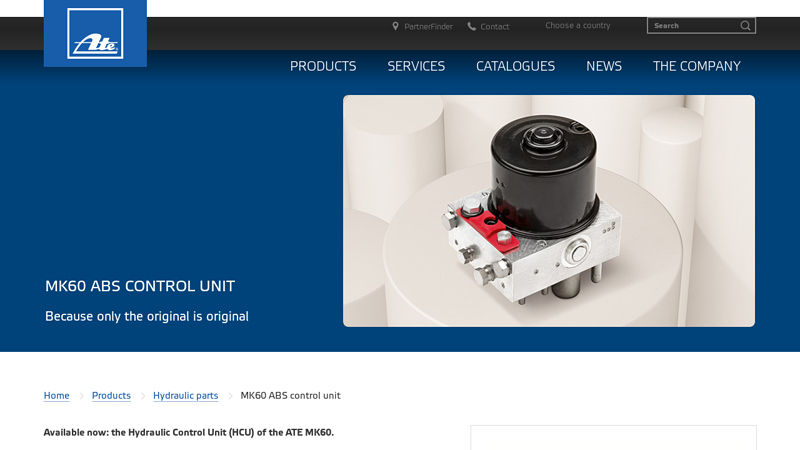Open the Choose a country selector

578,26
